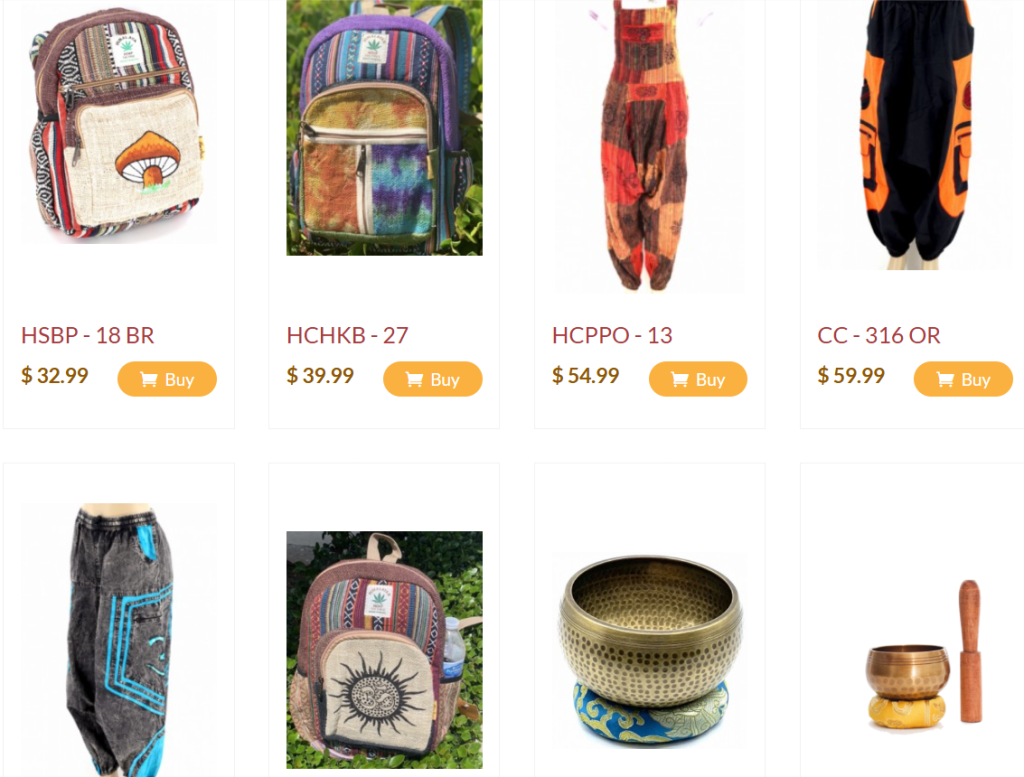1024x777 pixels.
Task: Open the HSBP - 18 BR product title
Action: [88, 336]
